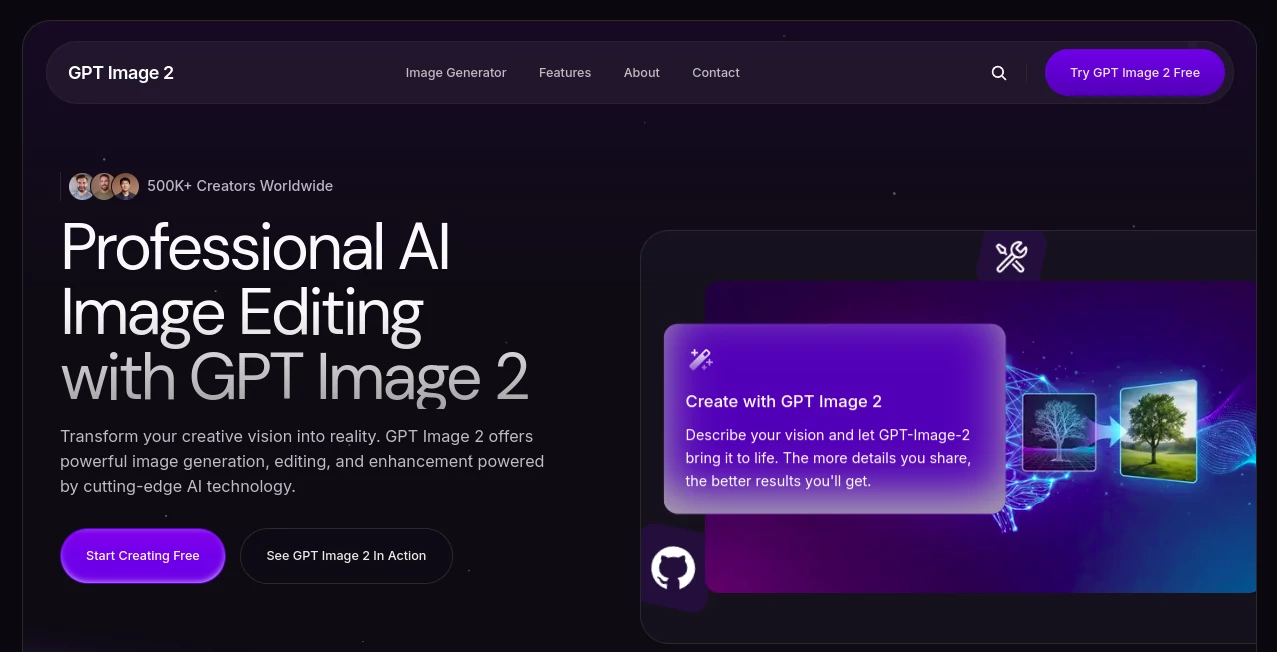1277x652 pixels.
Task: Click the GPT Image 2 logo
Action: click(x=121, y=72)
